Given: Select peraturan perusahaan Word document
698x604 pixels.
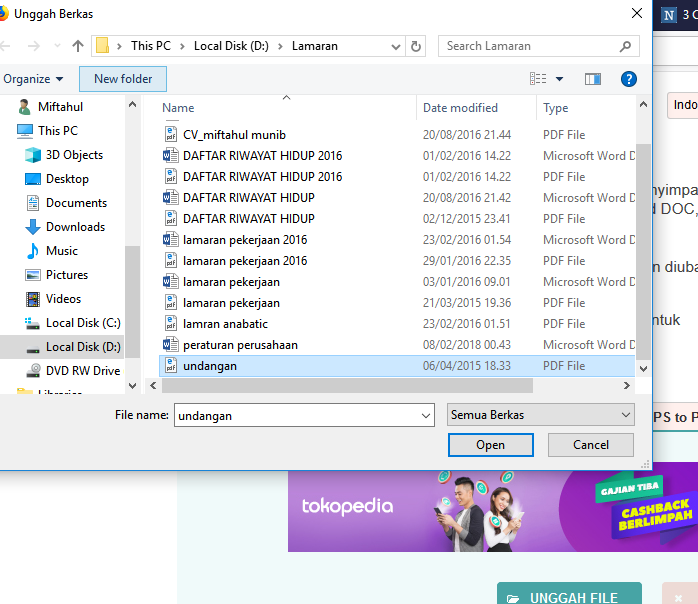Looking at the screenshot, I should [397, 345].
